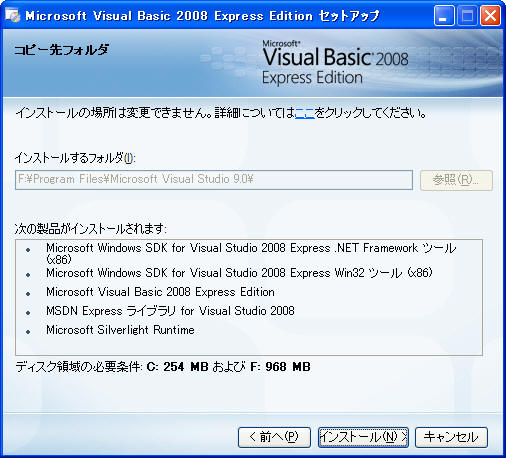Click the ディスク領域の必要条件 disk requirement text
This screenshot has height=458, width=506.
[163, 367]
